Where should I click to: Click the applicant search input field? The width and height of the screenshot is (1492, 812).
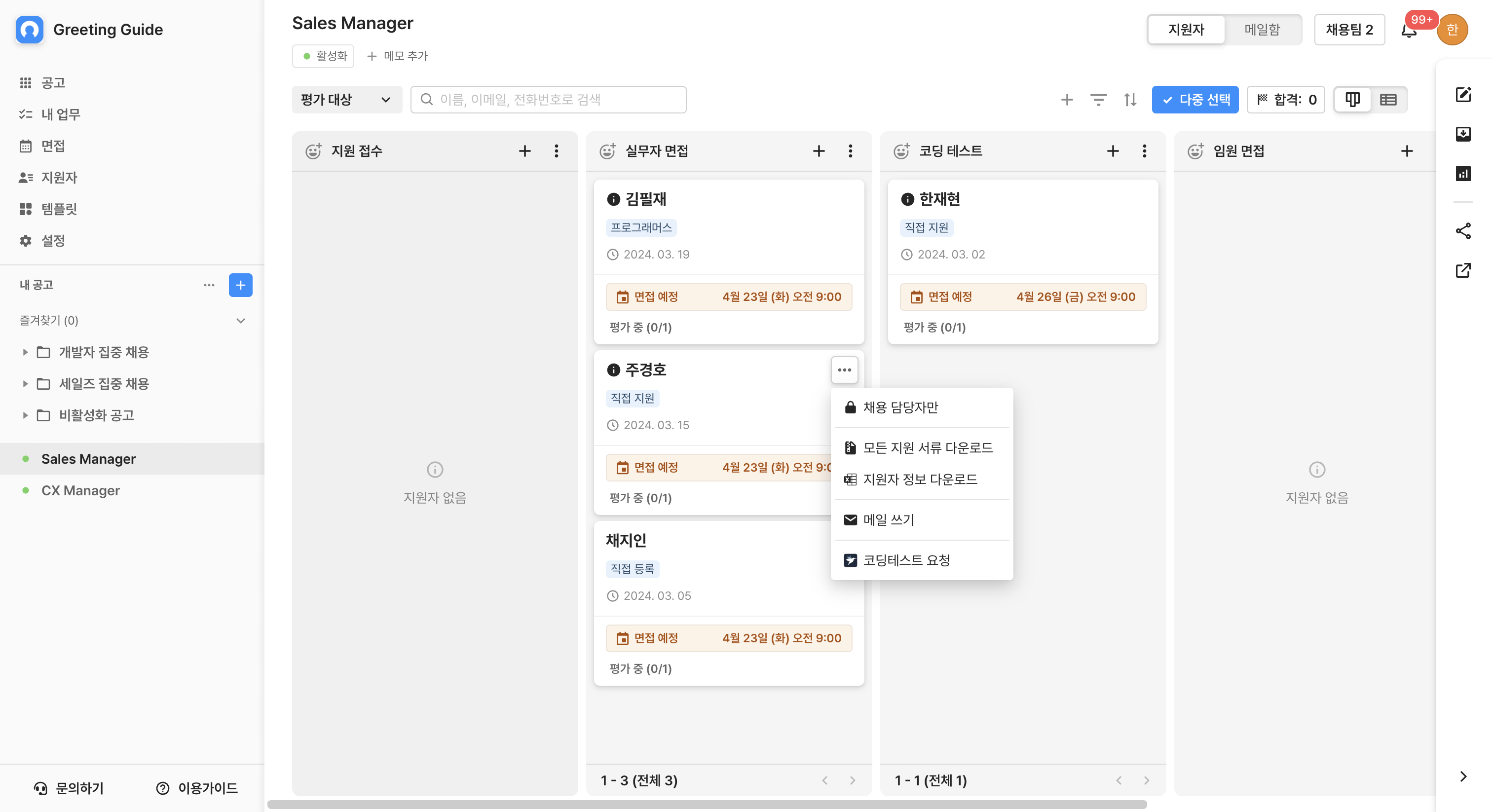[x=549, y=100]
